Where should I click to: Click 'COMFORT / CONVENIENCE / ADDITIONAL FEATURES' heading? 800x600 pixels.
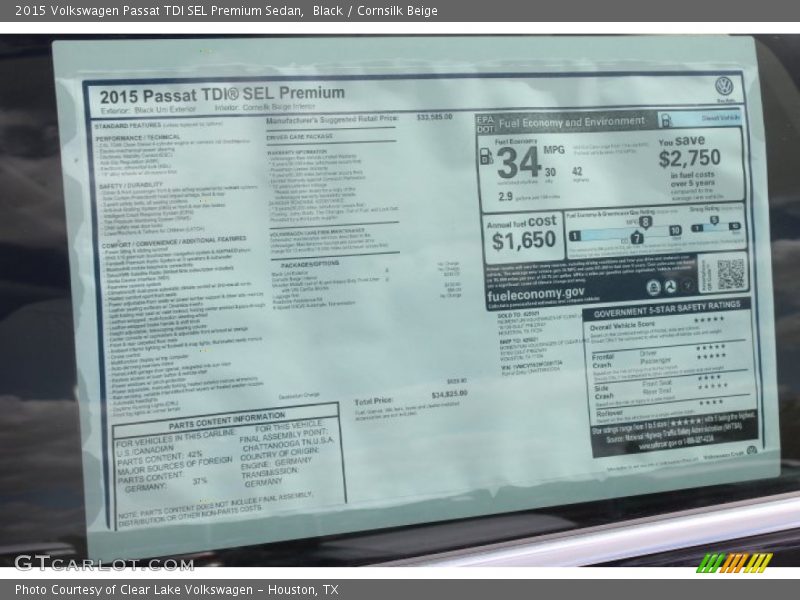click(174, 241)
